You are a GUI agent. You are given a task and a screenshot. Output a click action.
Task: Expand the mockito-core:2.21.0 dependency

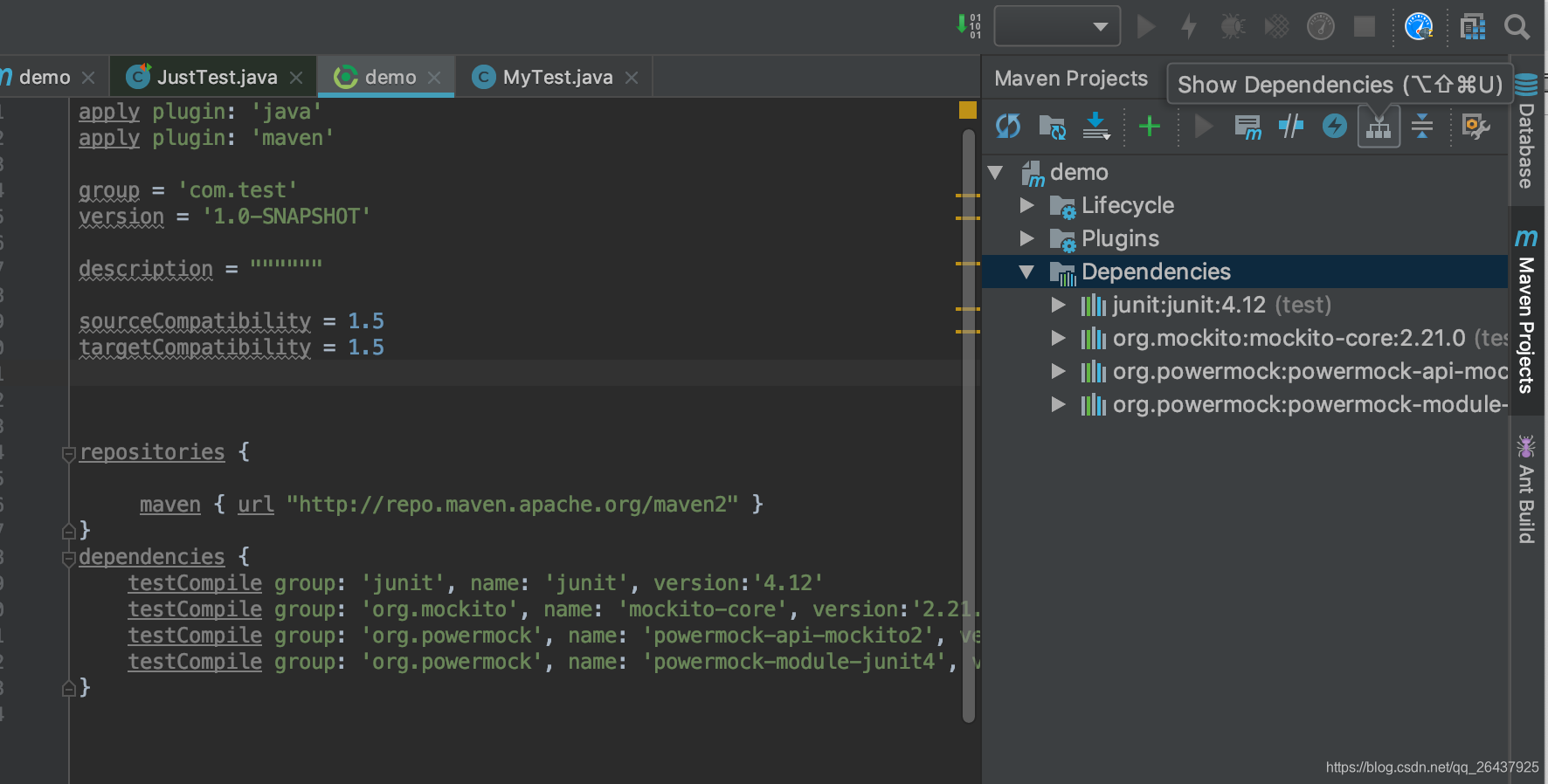pos(1059,338)
